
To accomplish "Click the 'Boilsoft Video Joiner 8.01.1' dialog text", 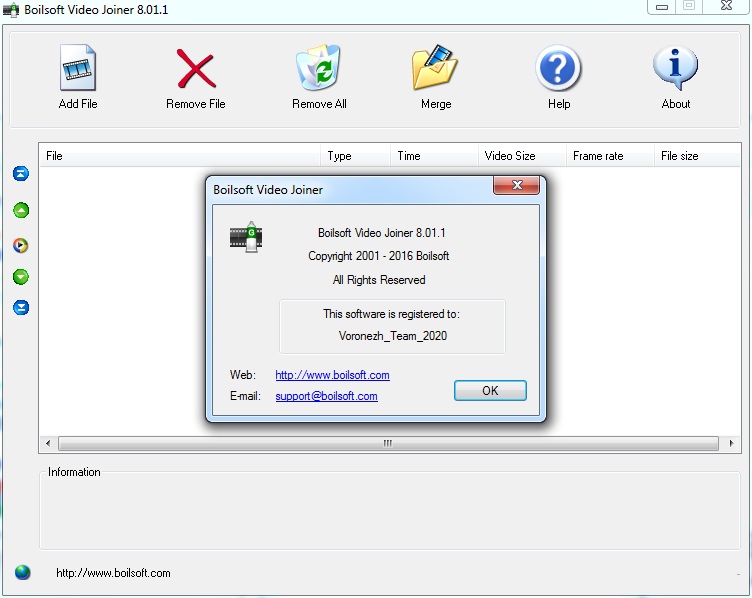I will [x=382, y=233].
